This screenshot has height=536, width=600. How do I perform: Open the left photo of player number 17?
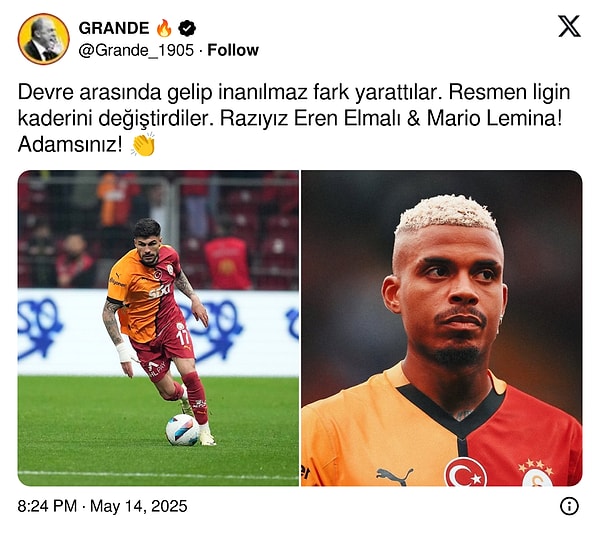(158, 328)
